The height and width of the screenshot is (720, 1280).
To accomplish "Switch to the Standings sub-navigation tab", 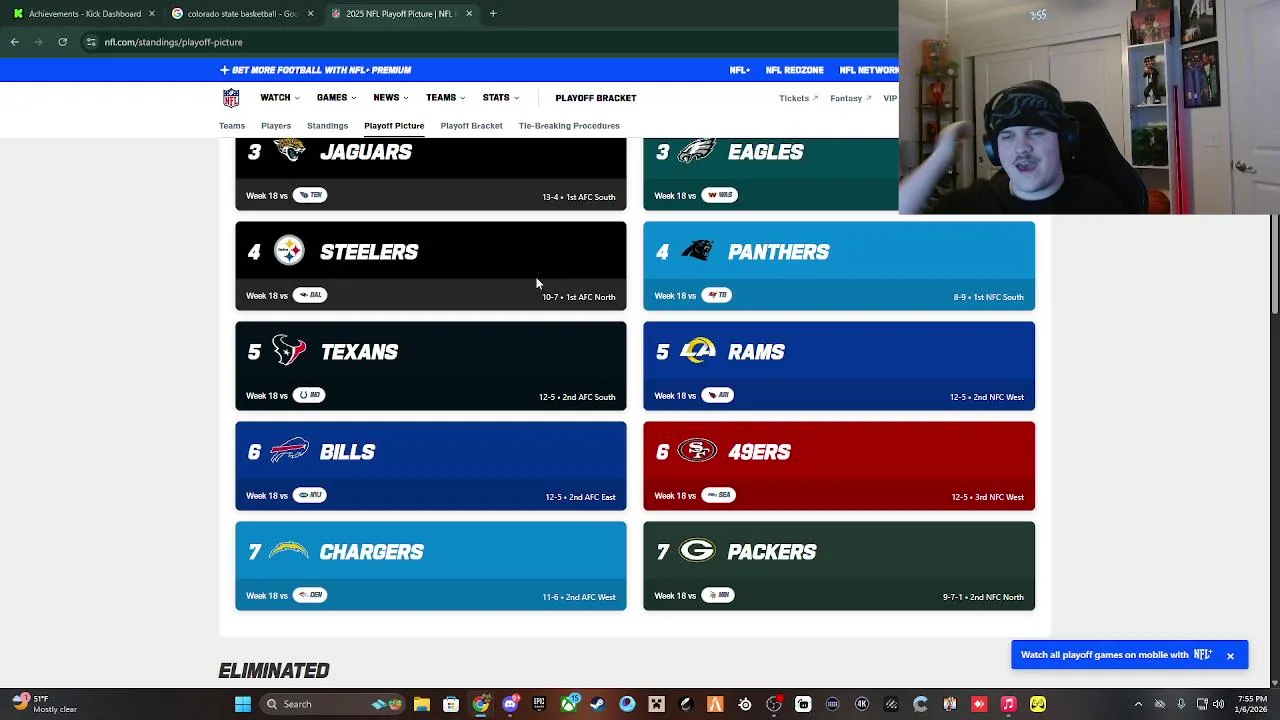I will 327,126.
